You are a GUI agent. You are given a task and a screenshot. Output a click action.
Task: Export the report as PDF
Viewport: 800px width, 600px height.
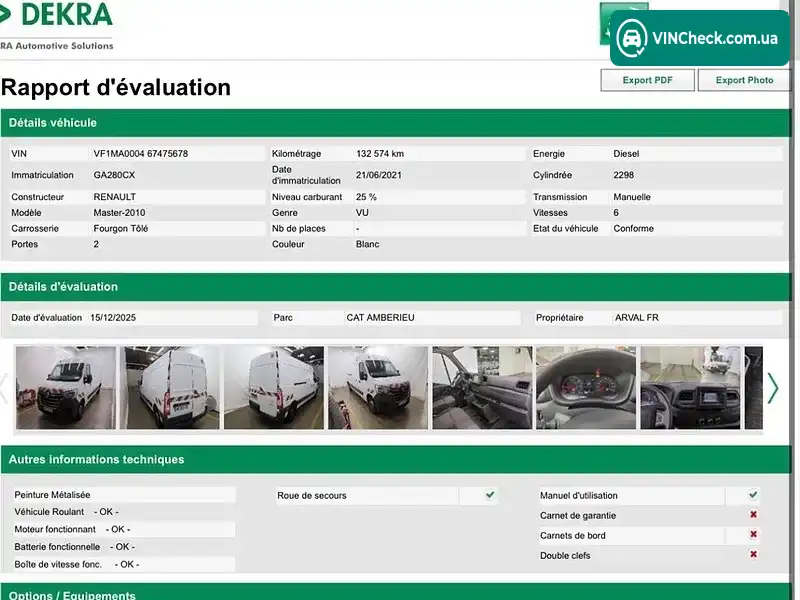[x=647, y=80]
